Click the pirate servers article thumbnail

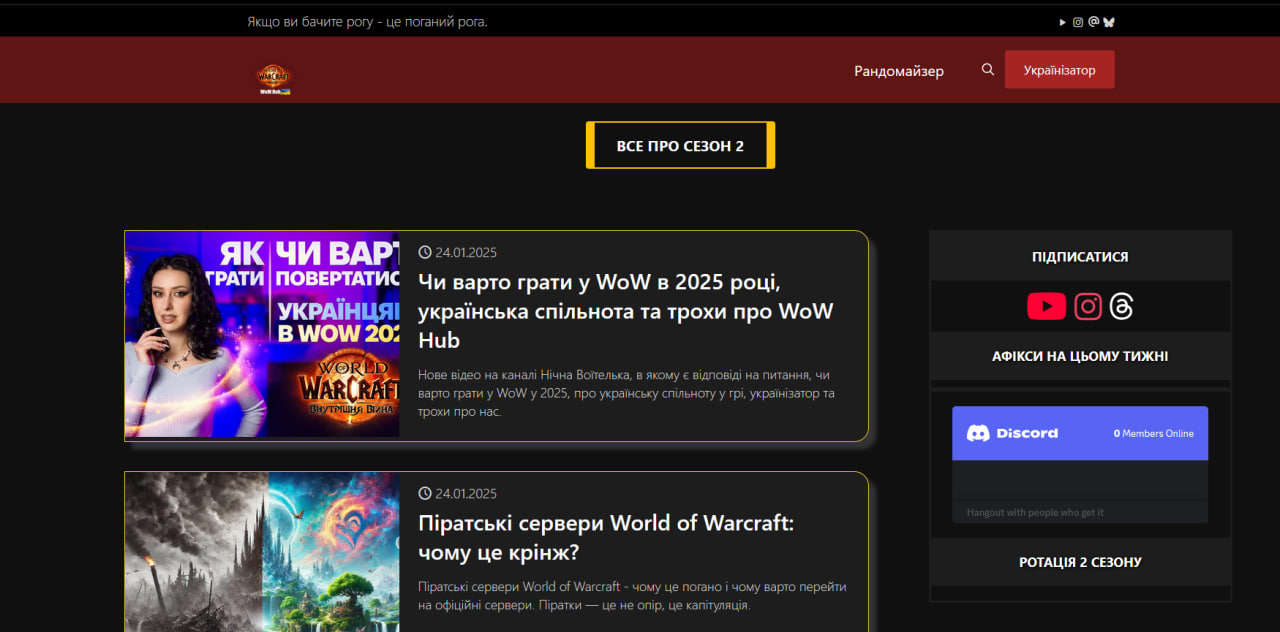click(x=261, y=552)
